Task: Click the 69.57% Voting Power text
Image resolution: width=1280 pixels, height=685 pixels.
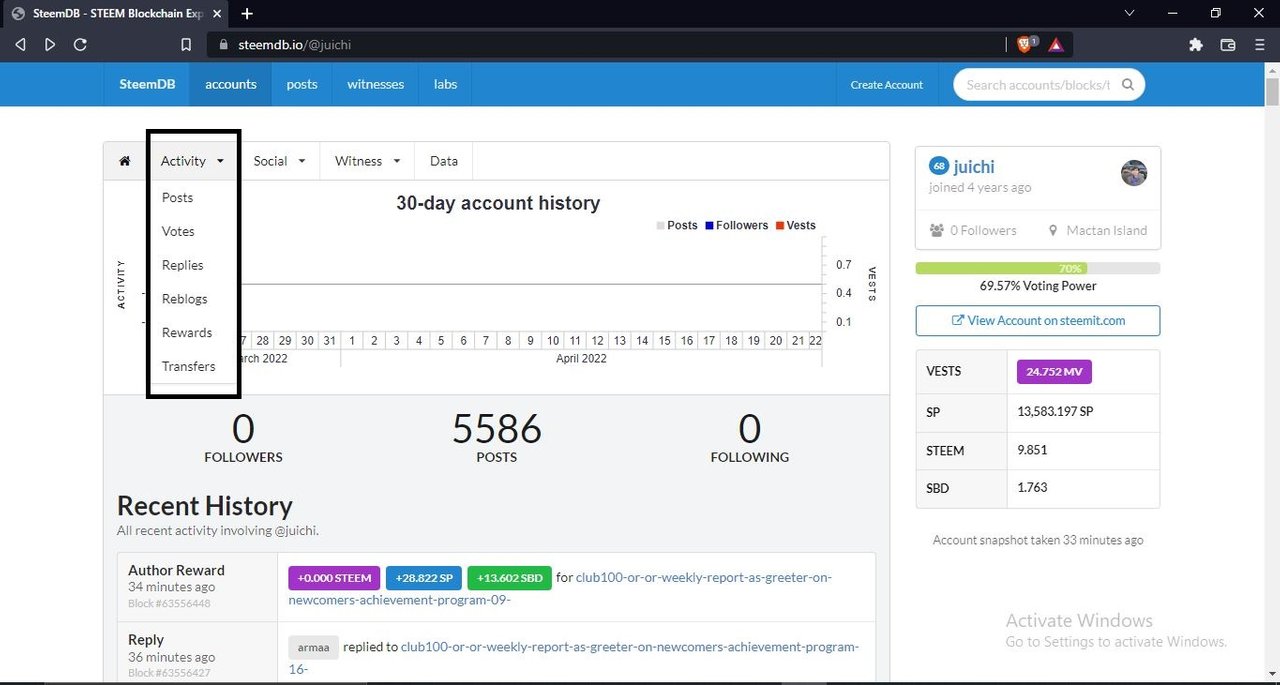Action: (x=1038, y=286)
